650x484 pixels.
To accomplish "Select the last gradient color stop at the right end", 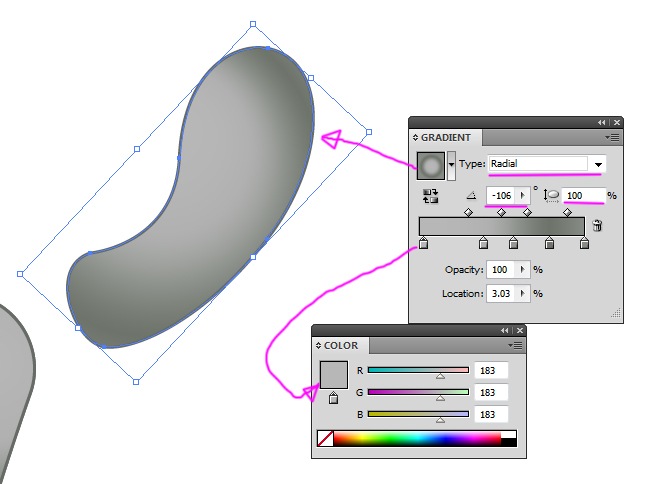I will pyautogui.click(x=584, y=243).
